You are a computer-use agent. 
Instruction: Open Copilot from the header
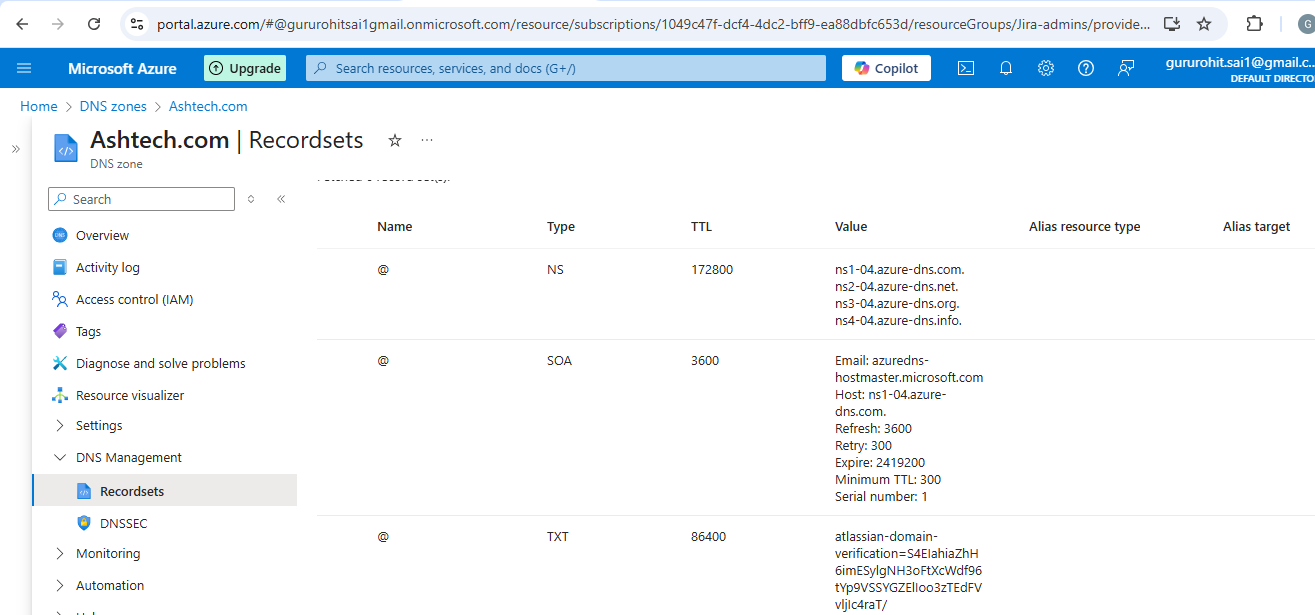tap(886, 68)
